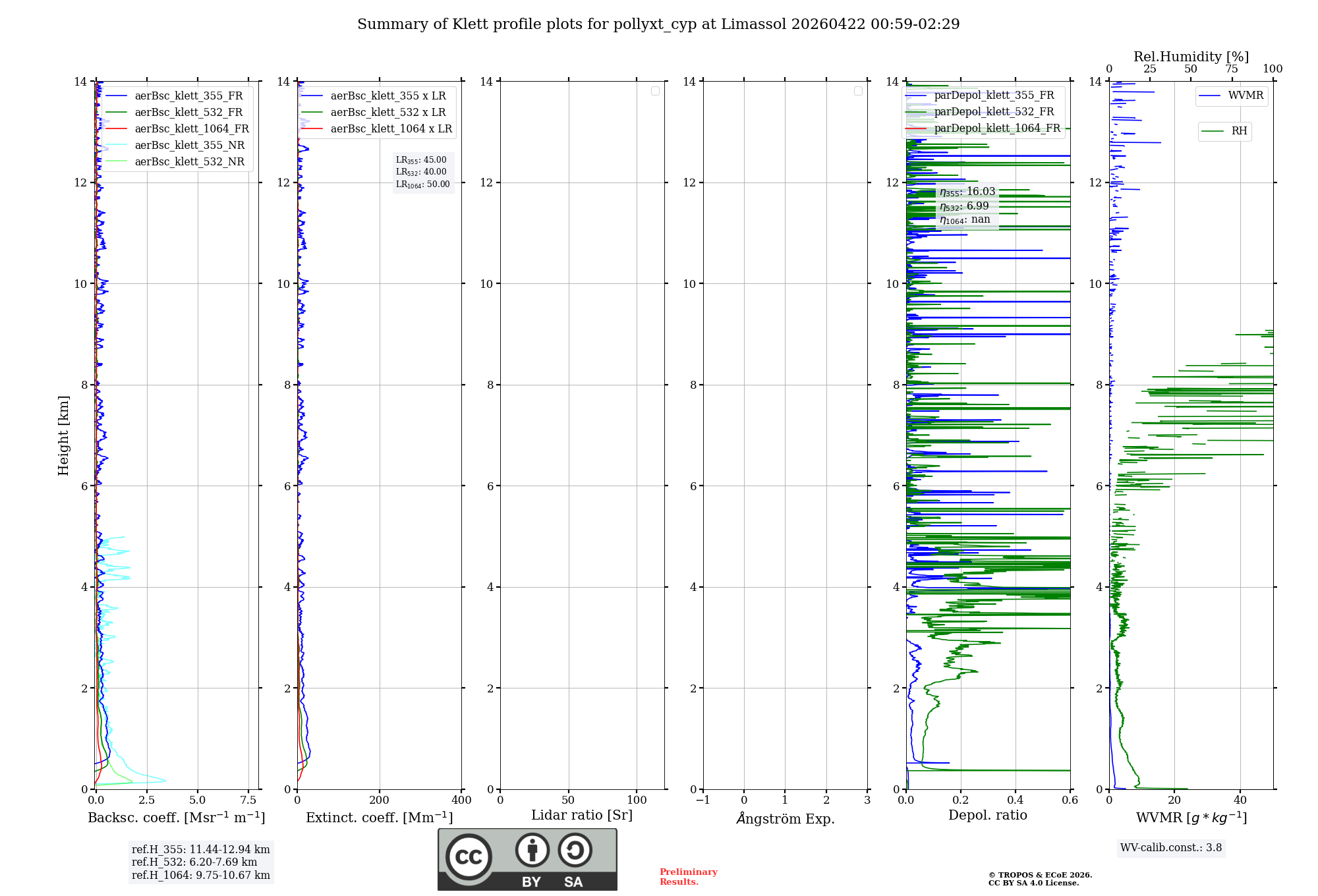Click the aerBsc_klett_355_FR blue legend line
Image resolution: width=1318 pixels, height=896 pixels.
[x=117, y=96]
